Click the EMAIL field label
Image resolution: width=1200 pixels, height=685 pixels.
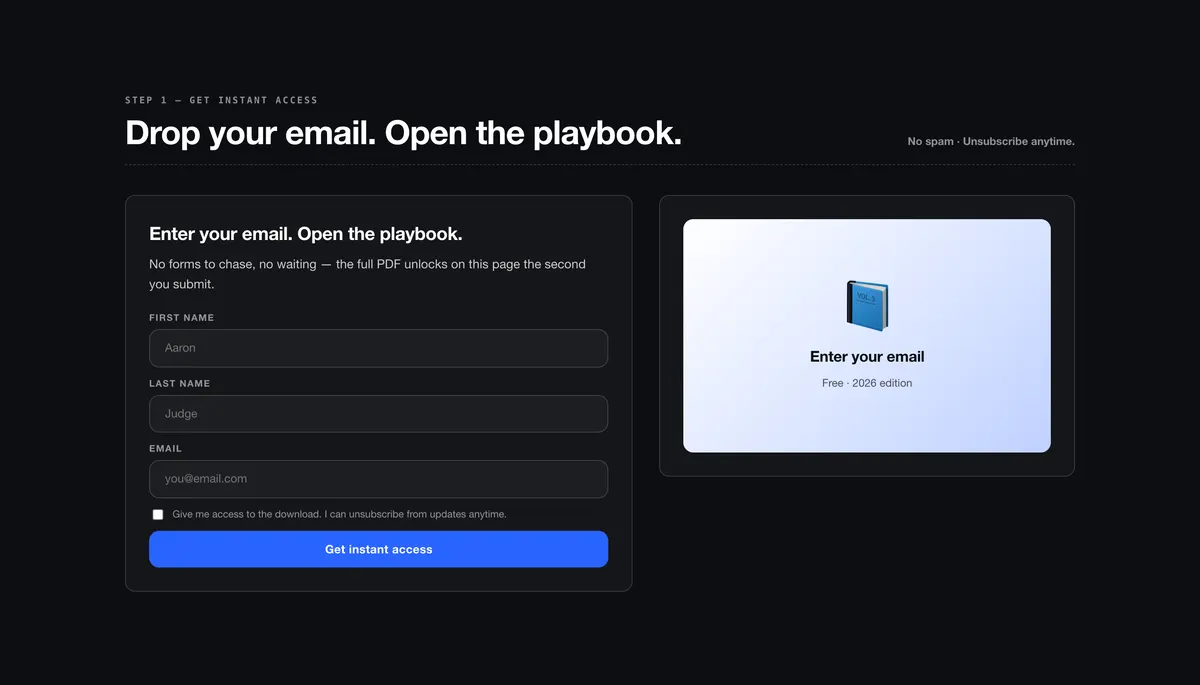click(166, 448)
